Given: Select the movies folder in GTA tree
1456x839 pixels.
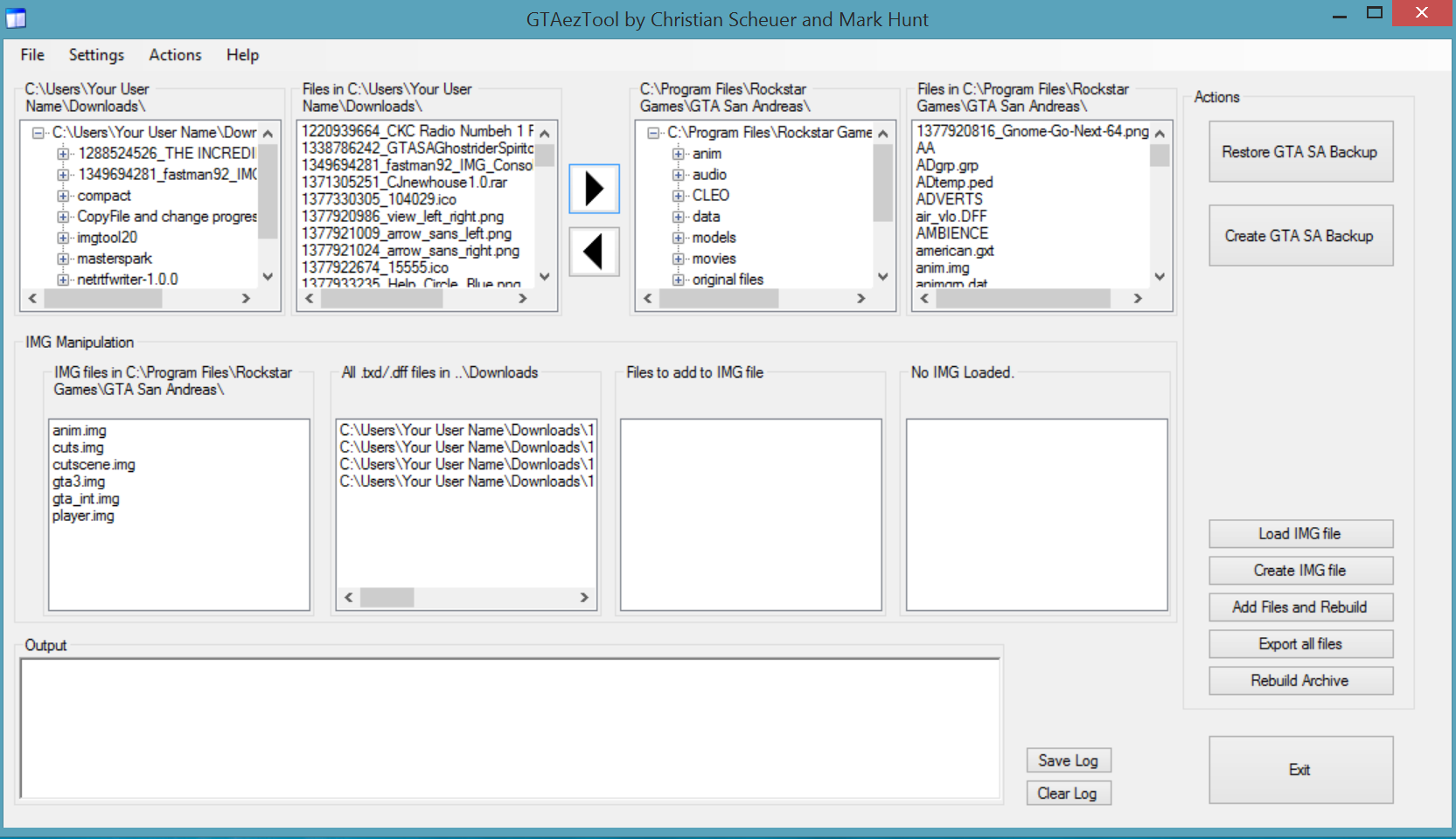Looking at the screenshot, I should coord(714,259).
